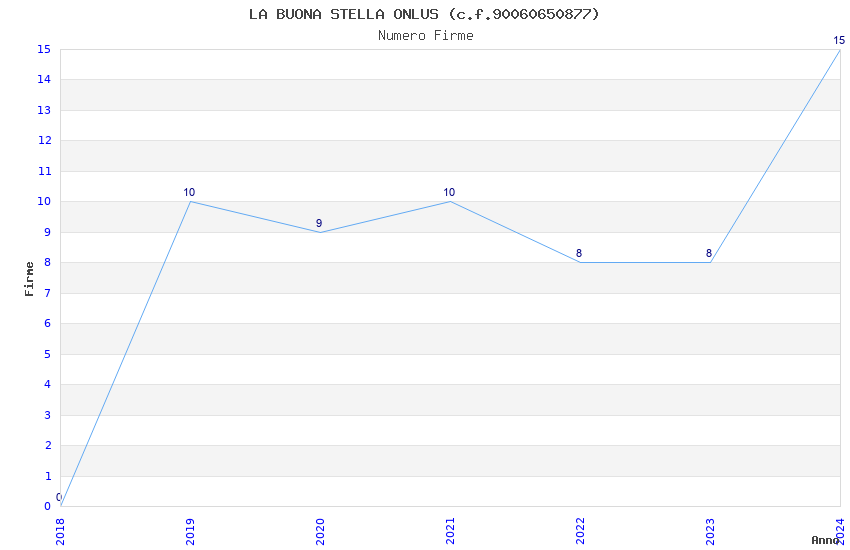Image resolution: width=850 pixels, height=550 pixels.
Task: Select the 2024 x-axis year label
Action: tap(840, 531)
